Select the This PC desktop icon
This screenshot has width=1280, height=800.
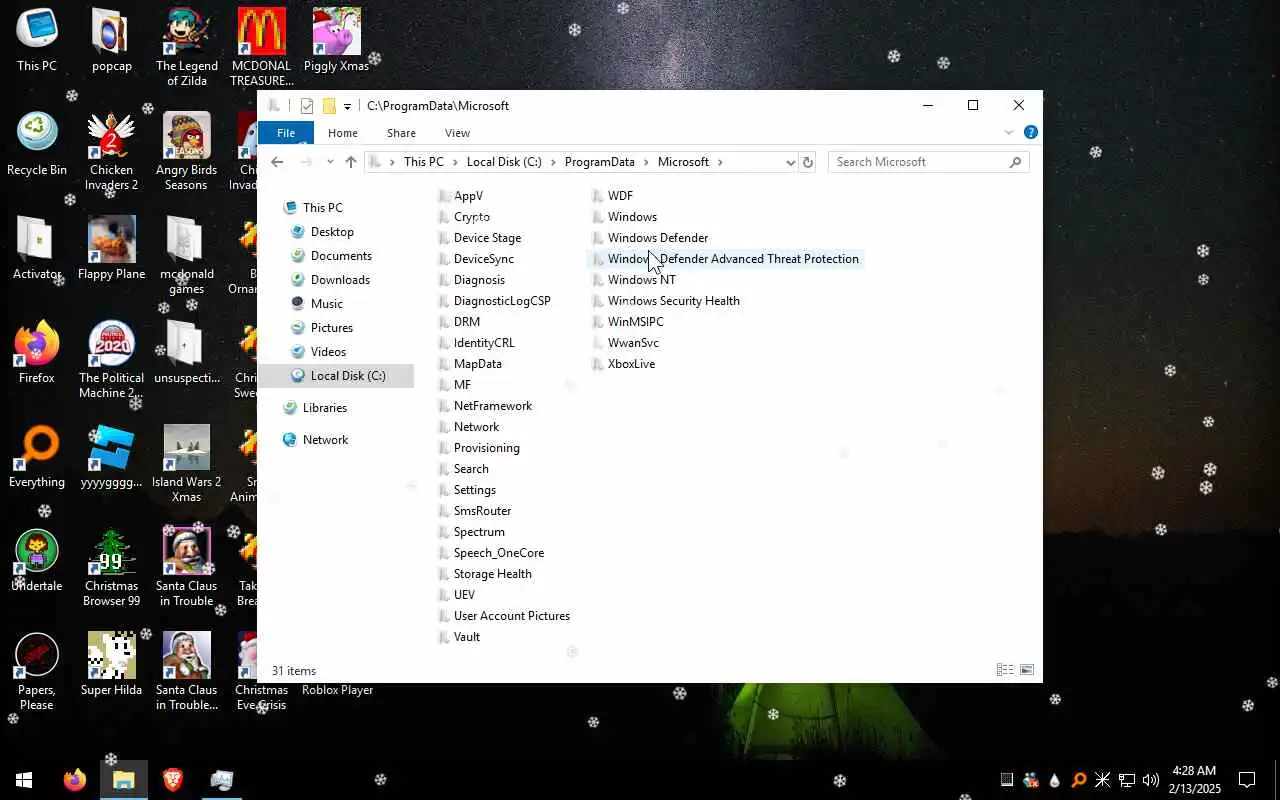[x=37, y=41]
